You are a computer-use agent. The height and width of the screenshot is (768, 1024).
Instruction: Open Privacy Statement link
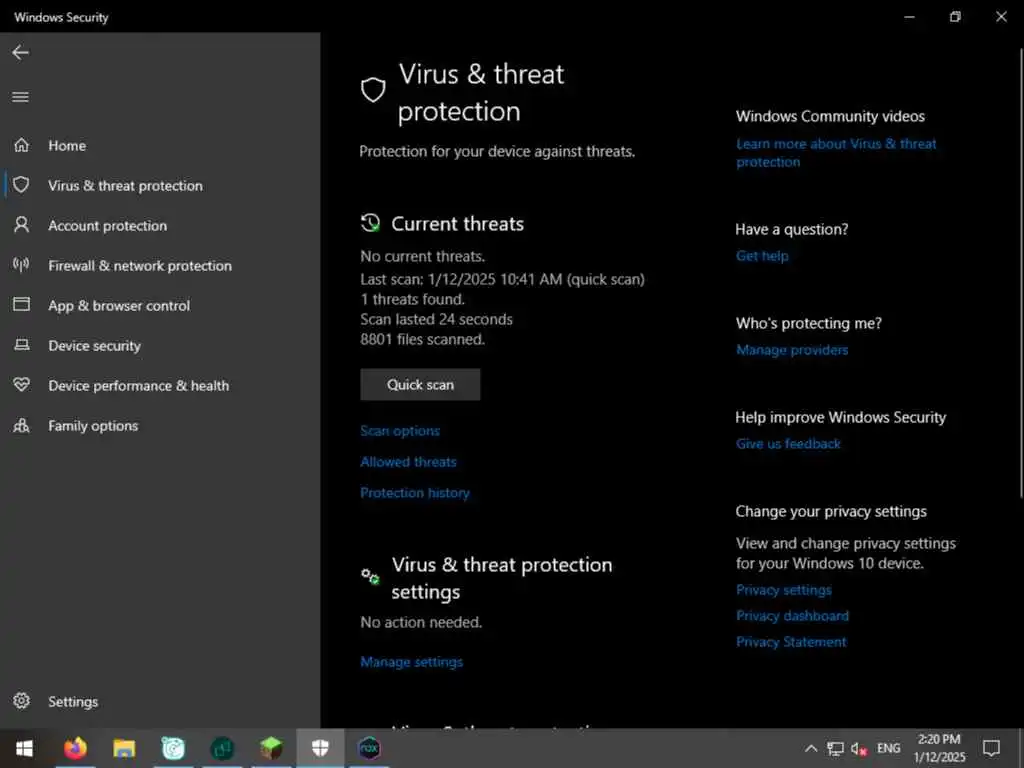click(x=791, y=641)
